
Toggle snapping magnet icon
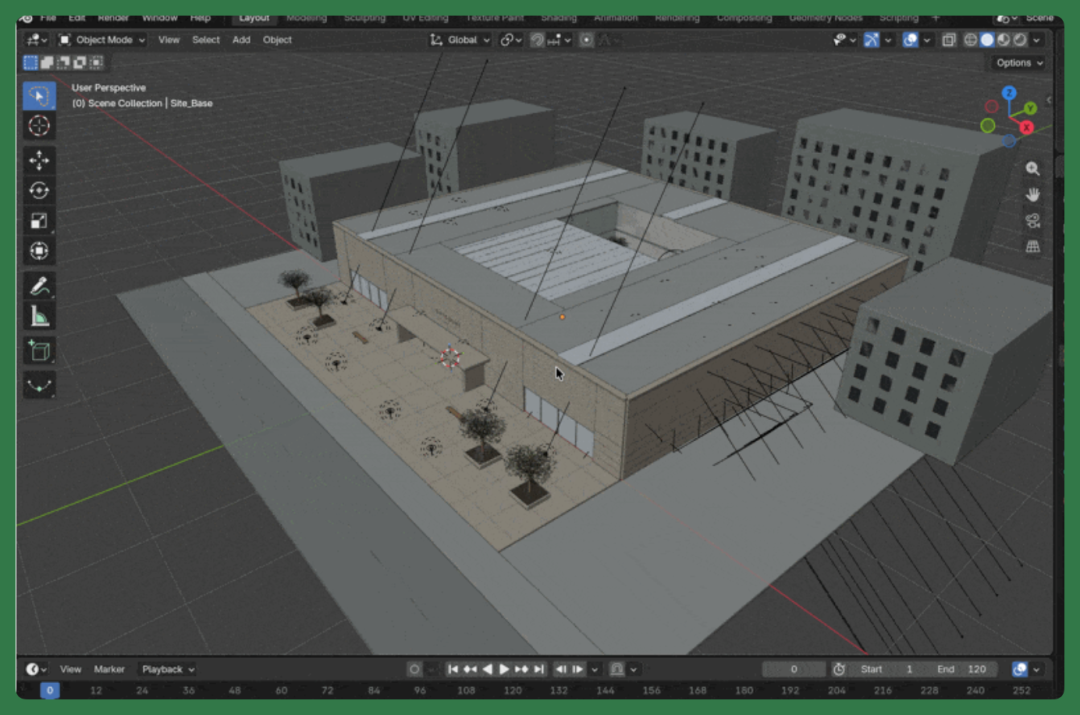coord(537,40)
